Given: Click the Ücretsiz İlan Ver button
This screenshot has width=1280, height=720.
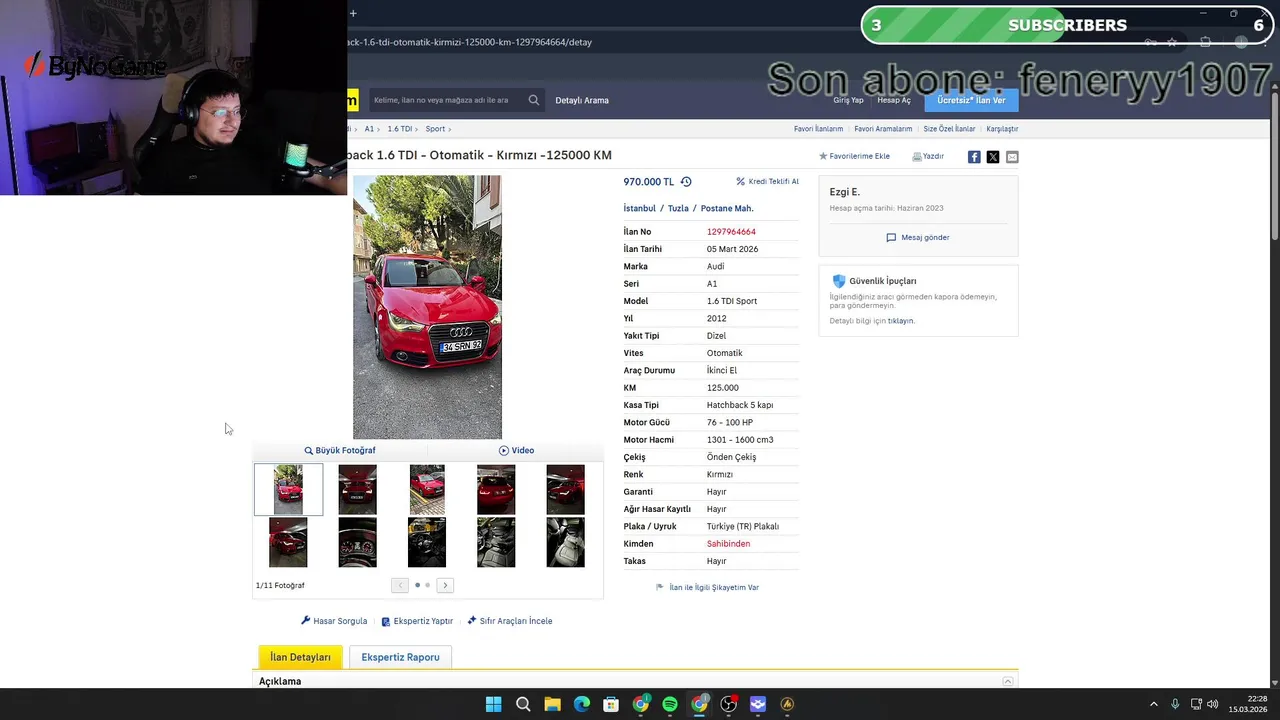Looking at the screenshot, I should click(971, 100).
